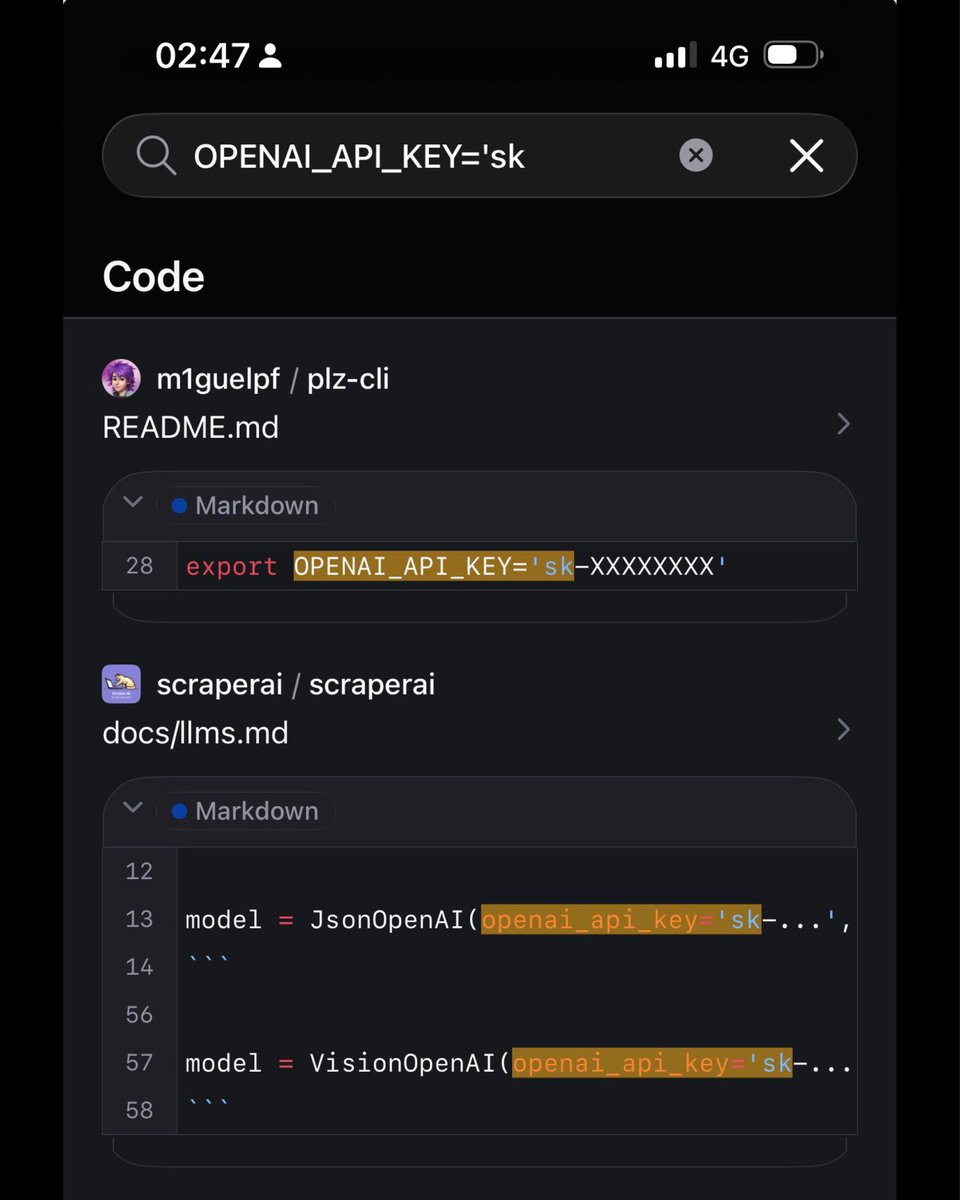This screenshot has height=1200, width=960.
Task: Open the m1guelpf avatar
Action: point(122,379)
